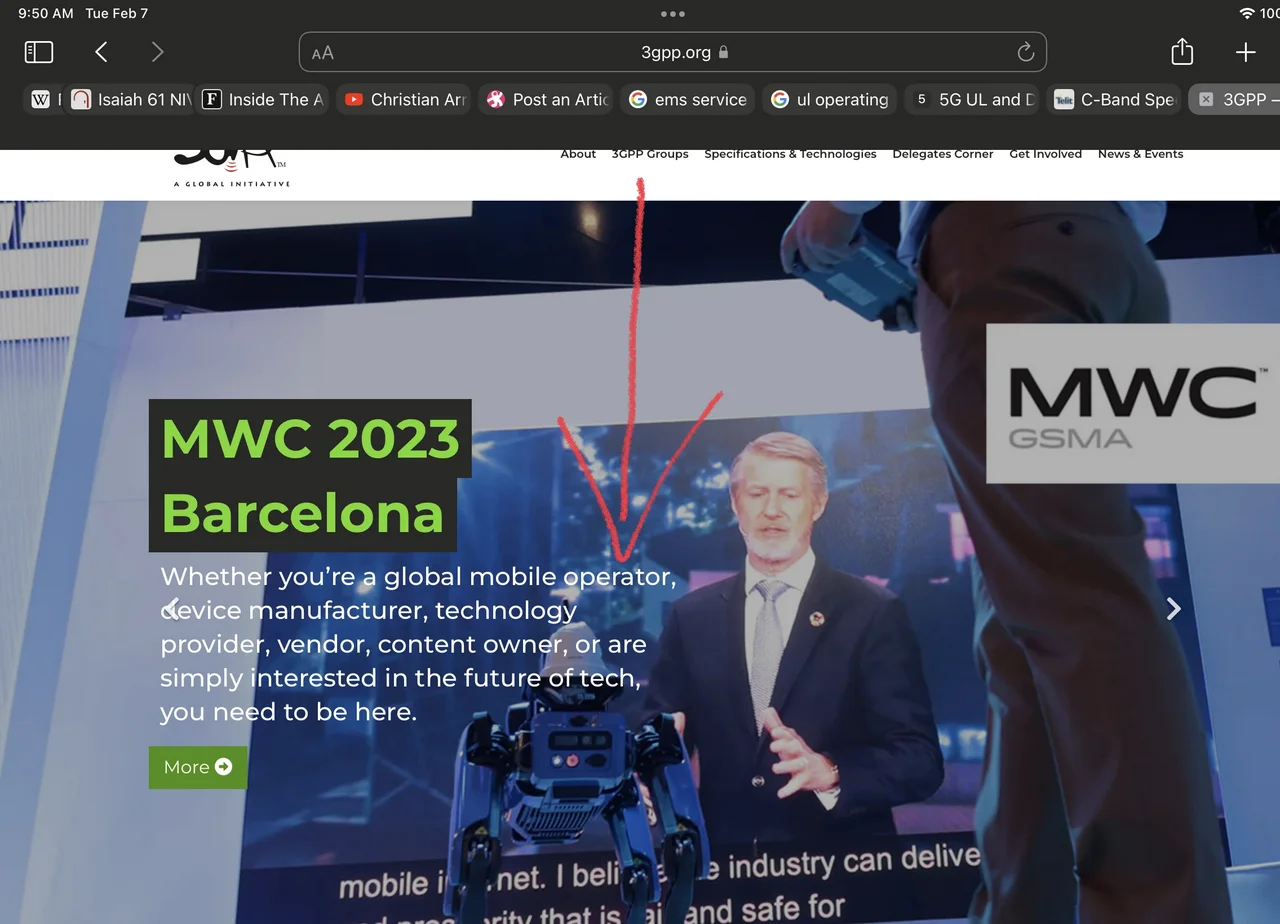Image resolution: width=1280 pixels, height=924 pixels.
Task: Tap the Wi-Fi status icon
Action: tap(1246, 14)
